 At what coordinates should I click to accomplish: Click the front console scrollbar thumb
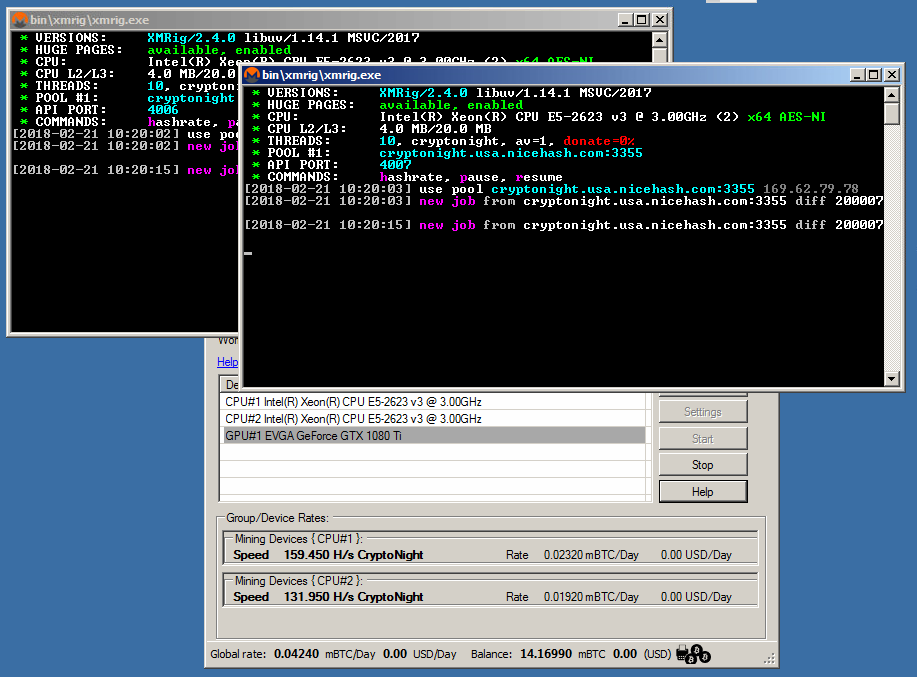pyautogui.click(x=891, y=113)
